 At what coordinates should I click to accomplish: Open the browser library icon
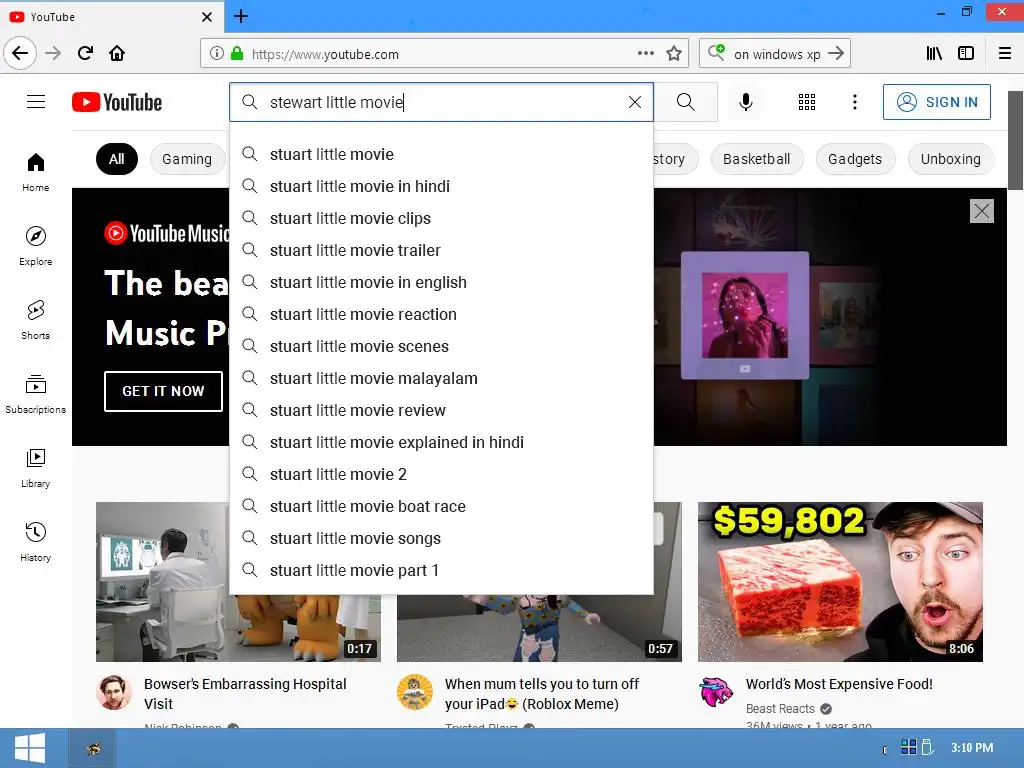click(x=935, y=54)
